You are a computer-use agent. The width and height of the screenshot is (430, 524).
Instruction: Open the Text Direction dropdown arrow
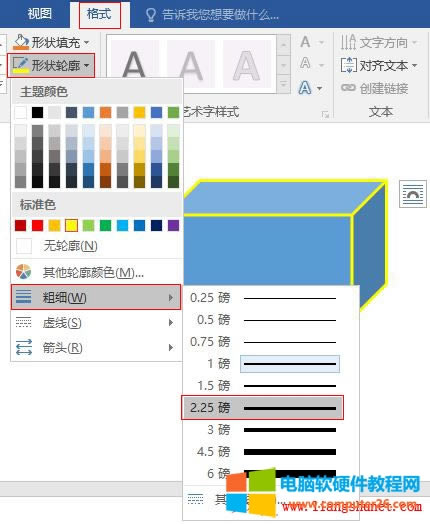(415, 42)
